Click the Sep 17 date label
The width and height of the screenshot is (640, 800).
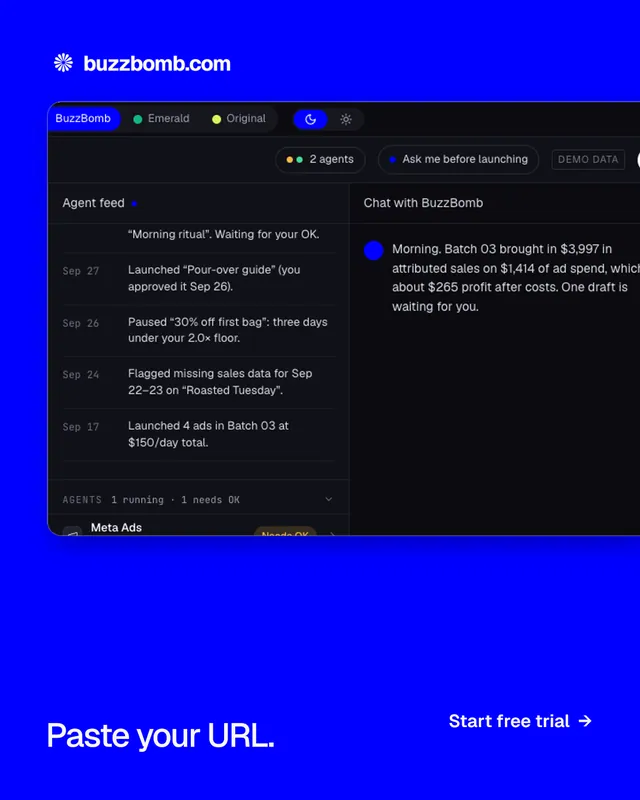81,427
